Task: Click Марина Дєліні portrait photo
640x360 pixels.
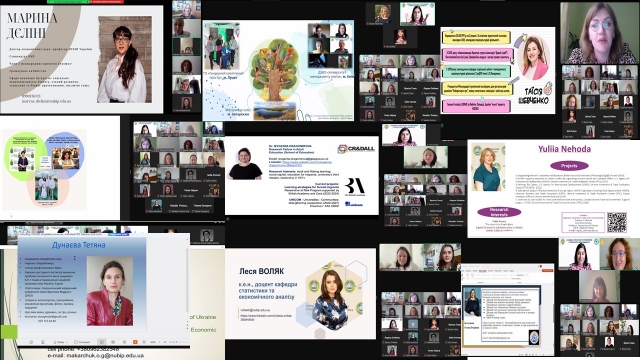Action: point(124,60)
